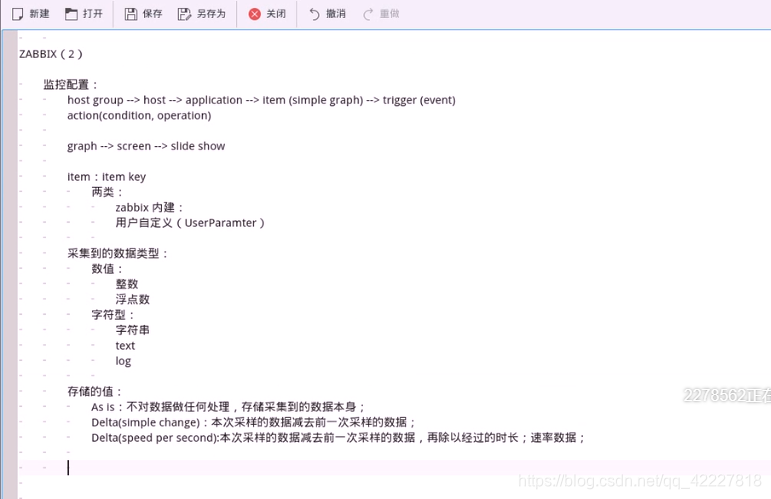Click the line '用户自定义 ( UserParamter )'
This screenshot has height=499, width=771.
tap(190, 223)
